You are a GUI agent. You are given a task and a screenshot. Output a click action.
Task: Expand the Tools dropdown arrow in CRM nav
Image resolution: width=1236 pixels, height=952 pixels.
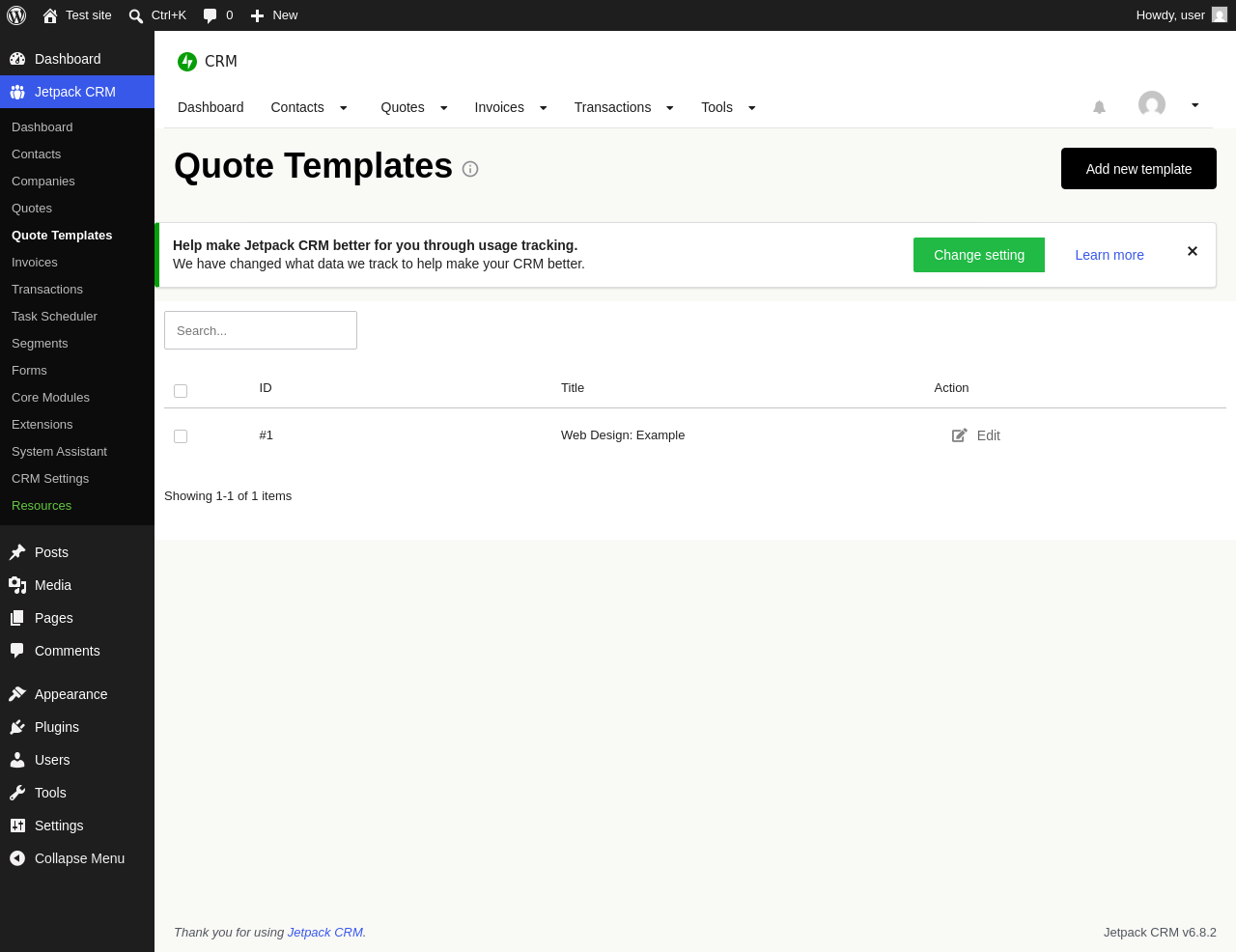tap(752, 108)
